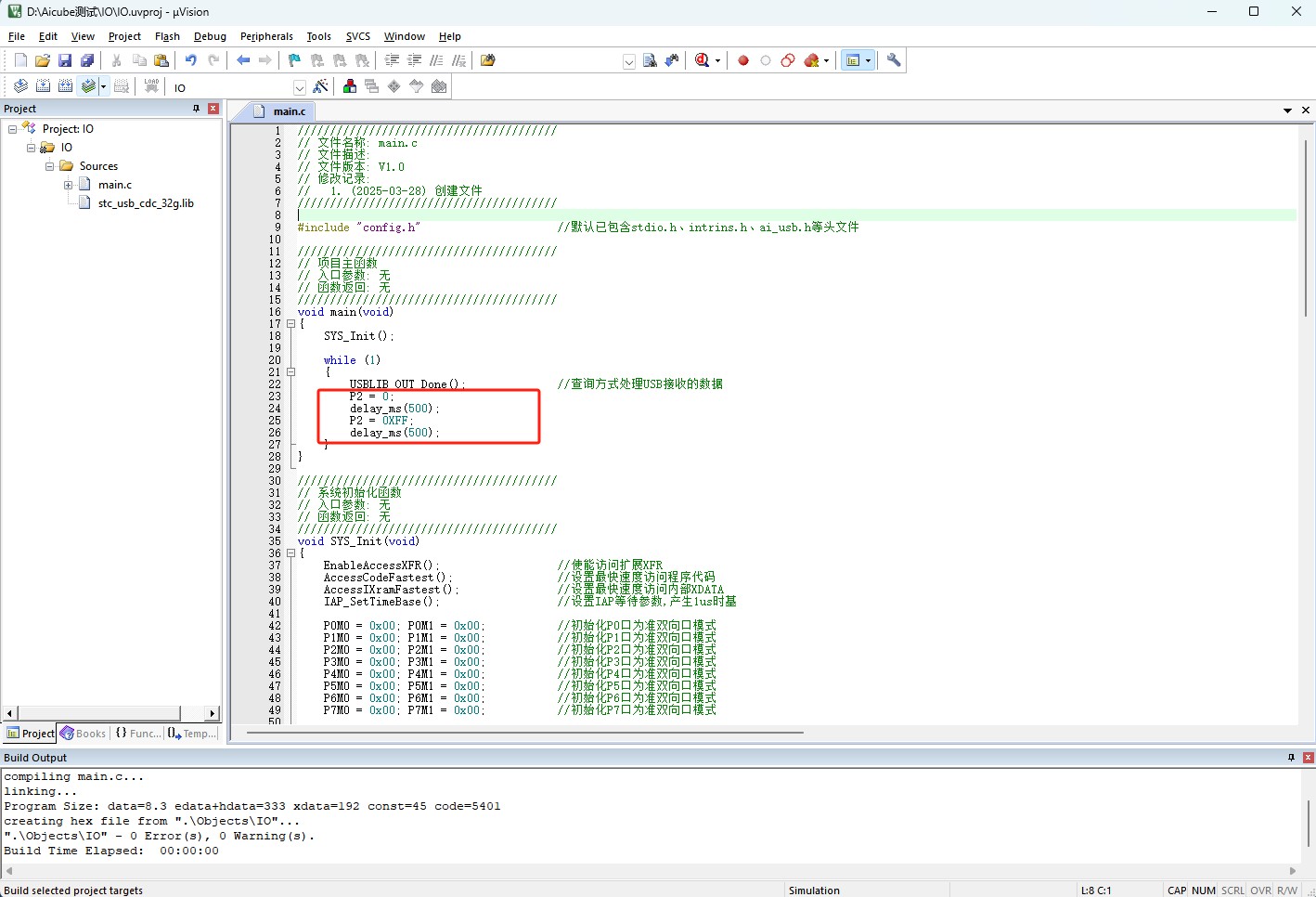
Task: Click the Paste clipboard icon
Action: point(161,60)
